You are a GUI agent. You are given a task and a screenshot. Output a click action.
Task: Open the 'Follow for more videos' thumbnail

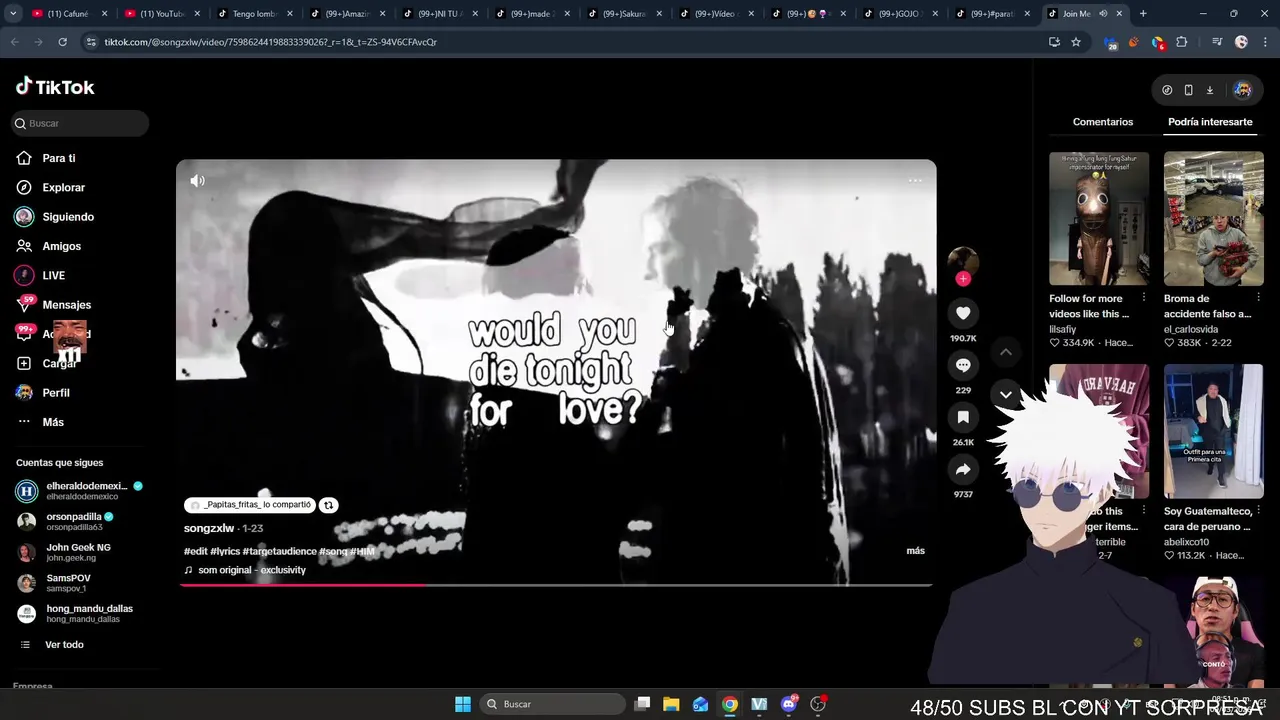click(x=1099, y=218)
